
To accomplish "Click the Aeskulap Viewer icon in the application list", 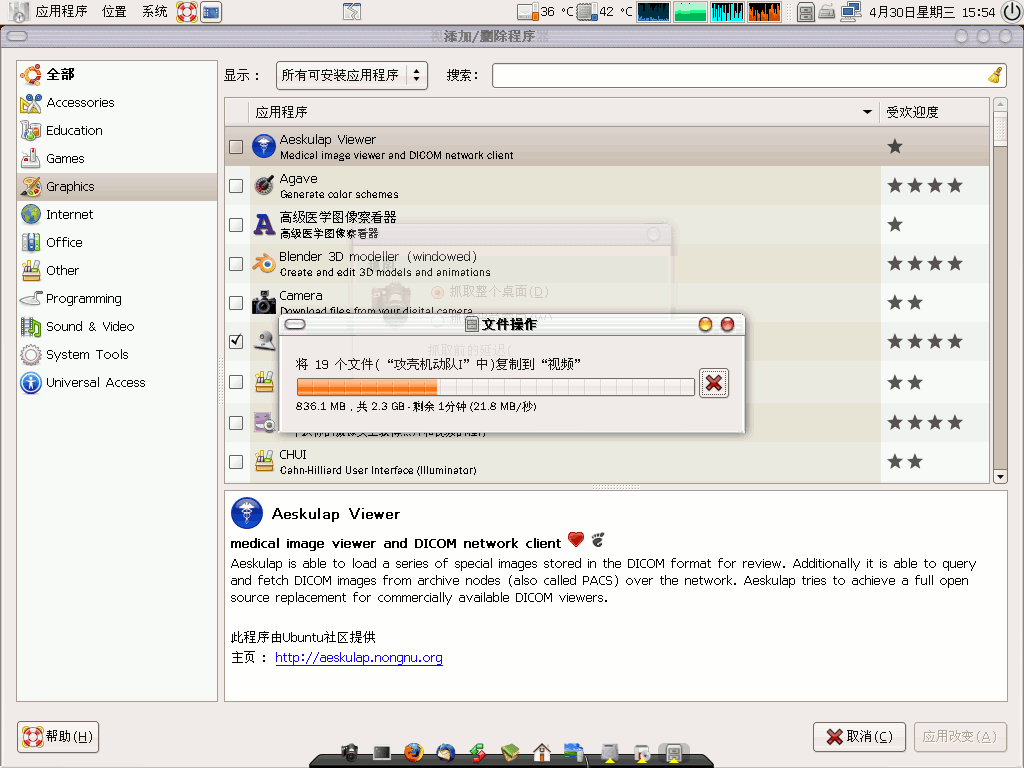I will pyautogui.click(x=264, y=146).
